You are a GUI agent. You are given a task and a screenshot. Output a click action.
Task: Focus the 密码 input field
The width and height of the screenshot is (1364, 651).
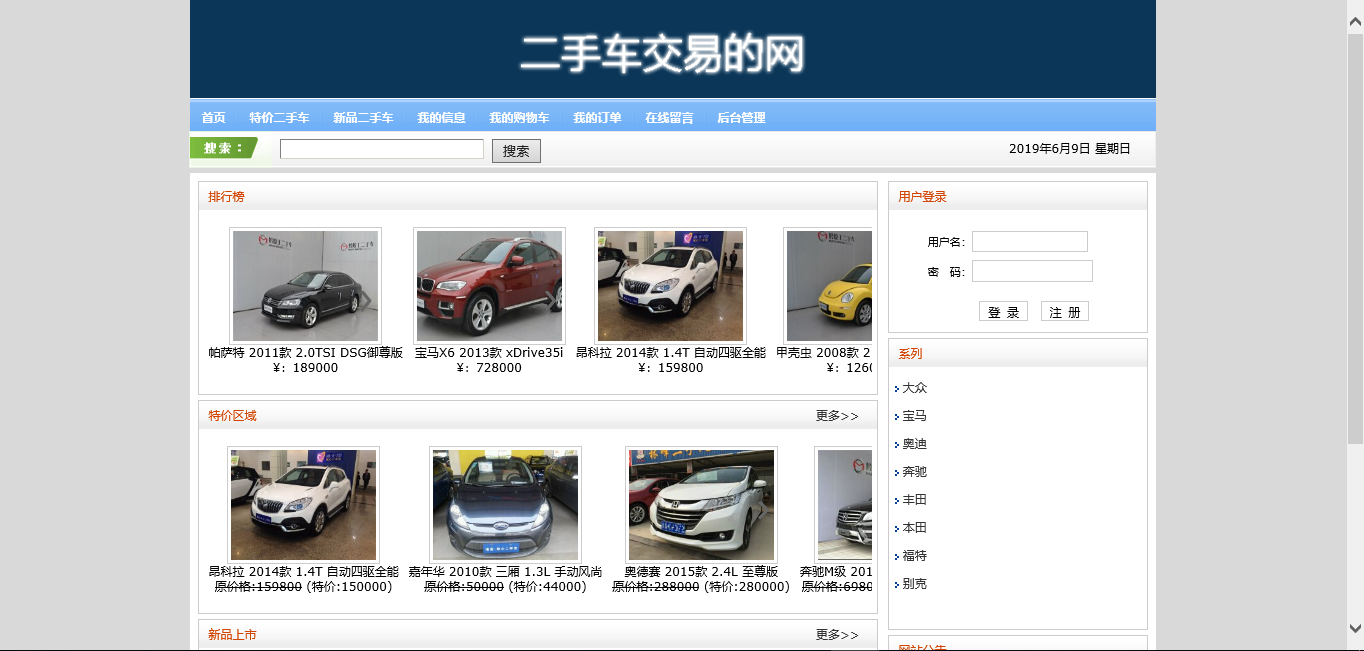[1032, 271]
